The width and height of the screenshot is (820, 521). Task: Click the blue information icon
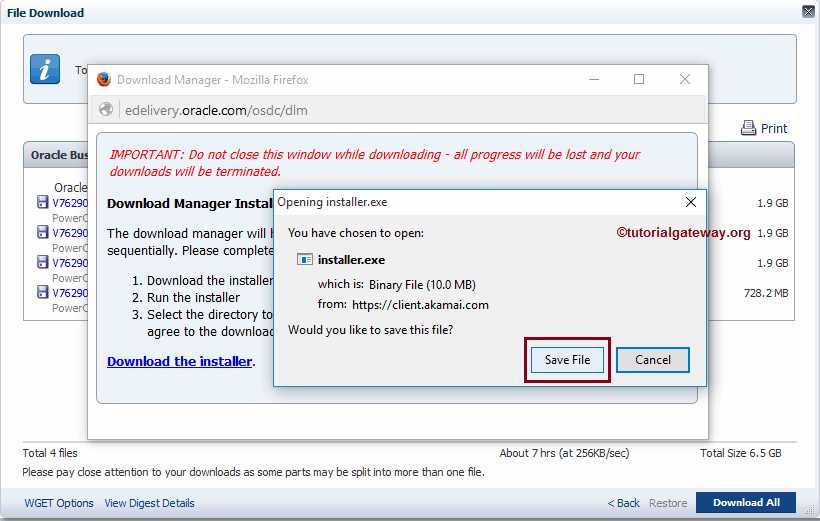point(45,69)
